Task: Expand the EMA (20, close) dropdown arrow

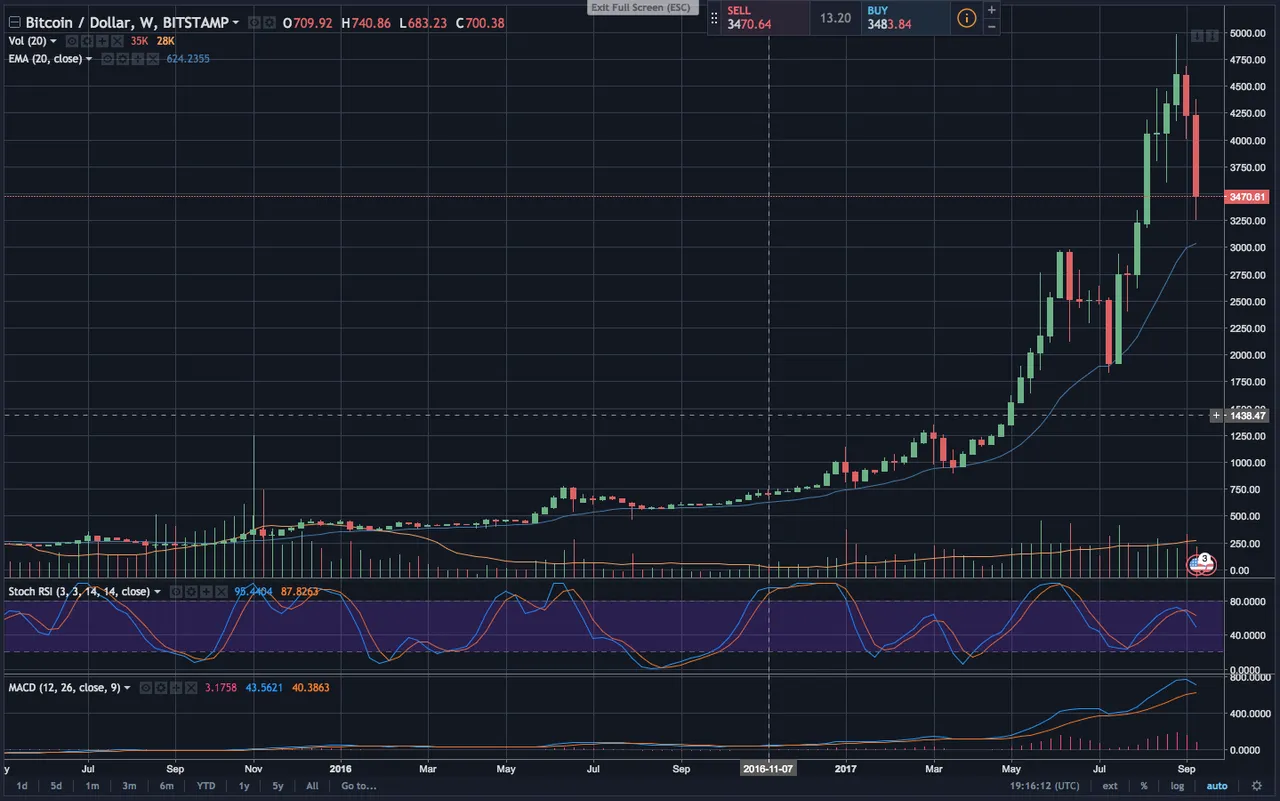Action: click(x=89, y=59)
